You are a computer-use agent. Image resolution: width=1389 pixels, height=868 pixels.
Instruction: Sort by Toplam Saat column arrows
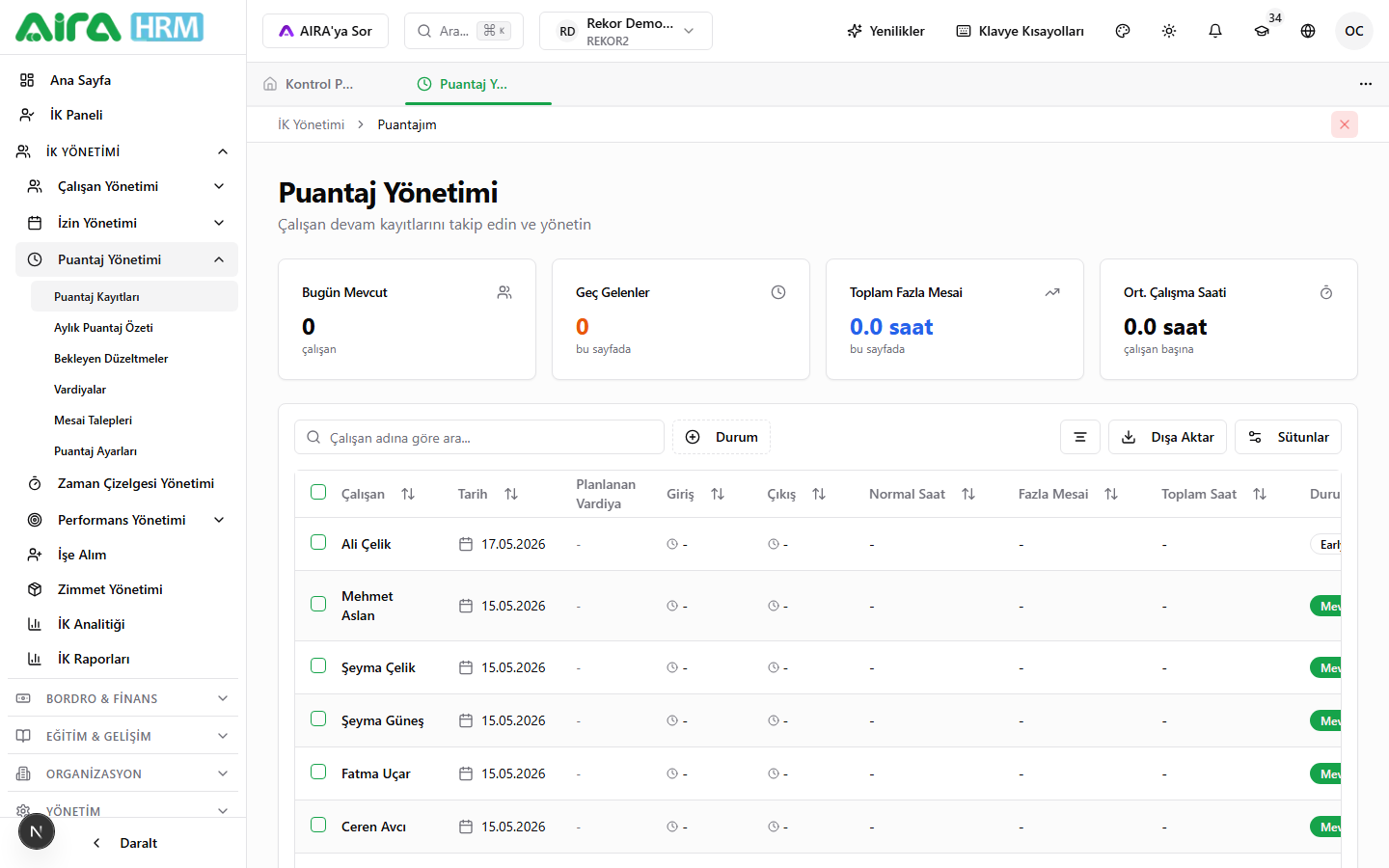click(x=1260, y=494)
